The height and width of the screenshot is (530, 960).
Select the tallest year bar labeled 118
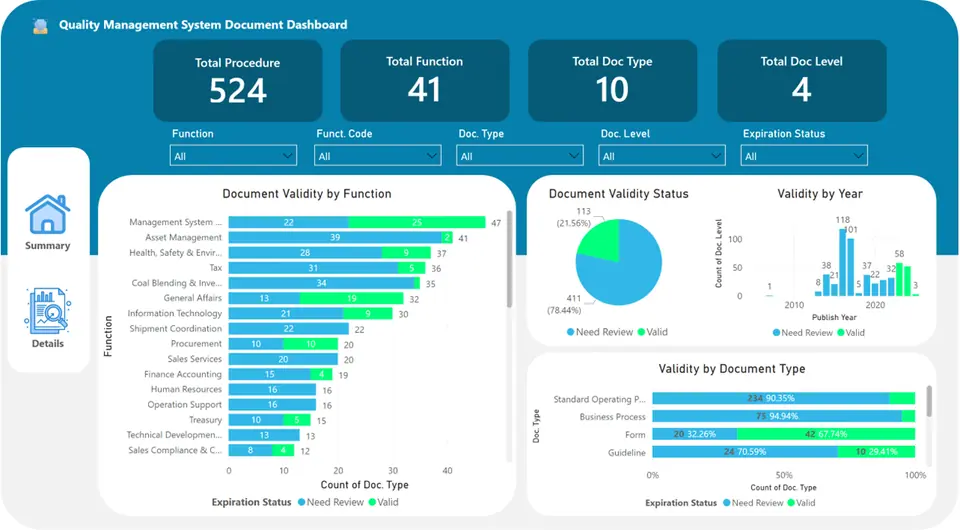tap(842, 262)
